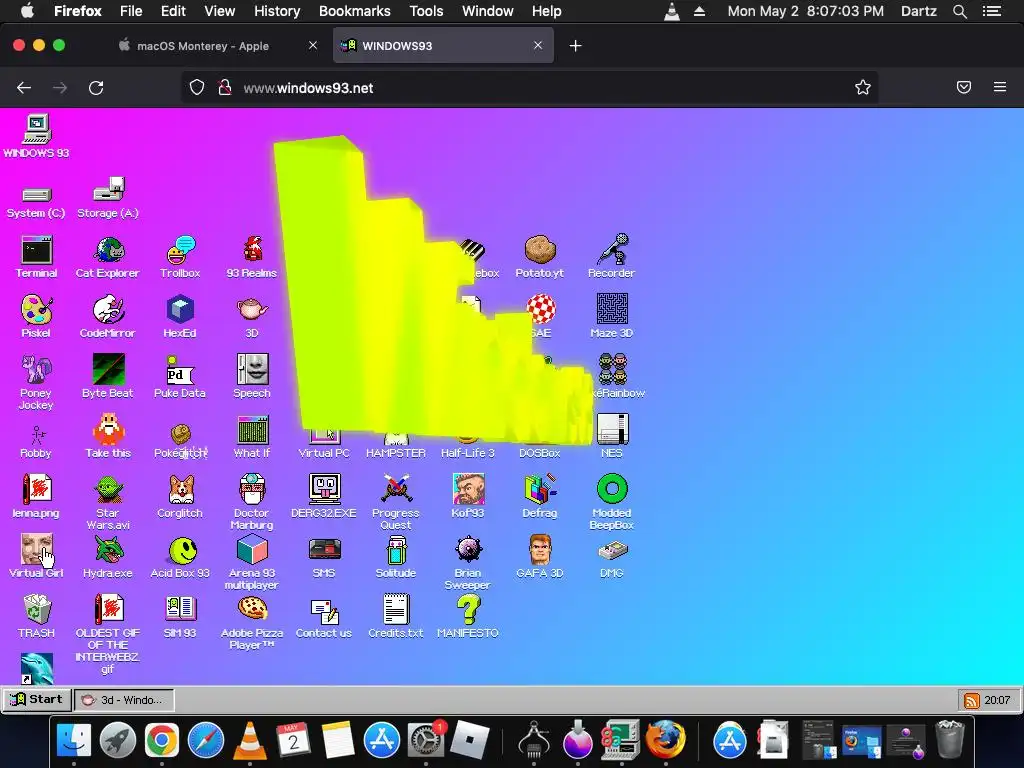Screen dimensions: 1024x768
Task: Click the windows93.net address bar
Action: (529, 88)
